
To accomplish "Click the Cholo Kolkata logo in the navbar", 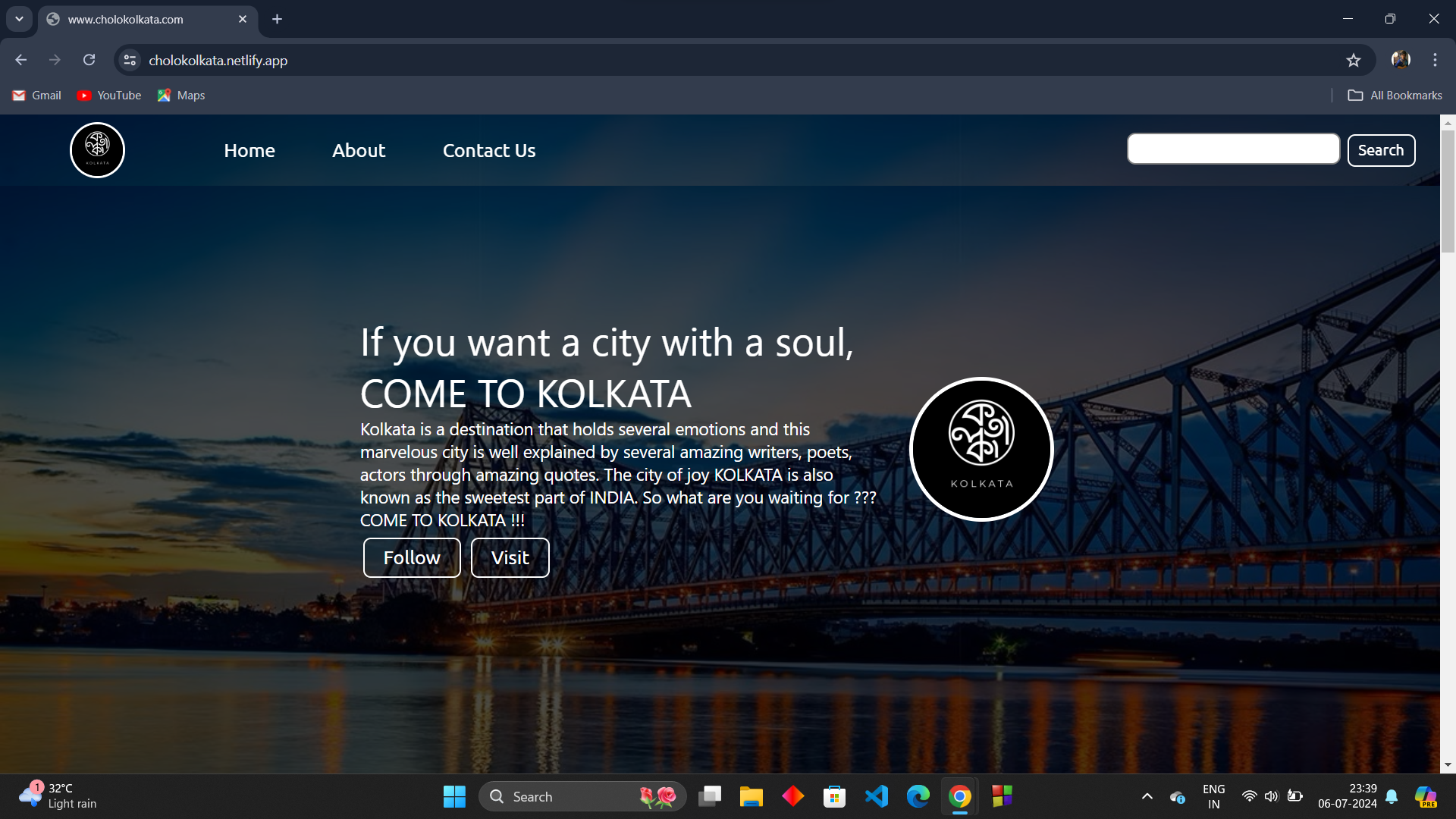I will (x=96, y=149).
